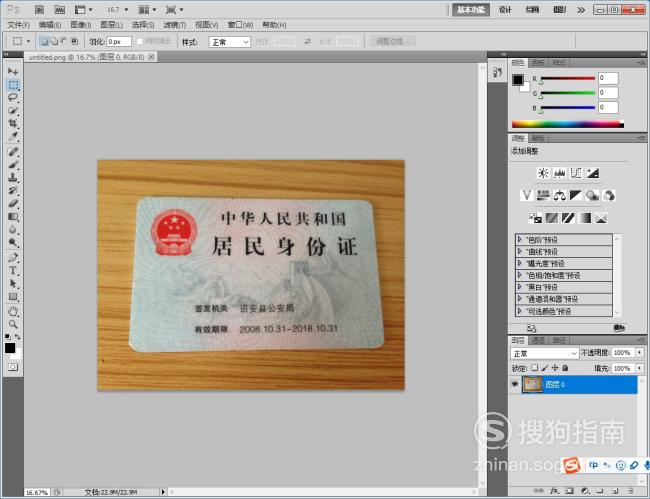
Task: Open the layer blend mode dropdown
Action: pos(544,353)
